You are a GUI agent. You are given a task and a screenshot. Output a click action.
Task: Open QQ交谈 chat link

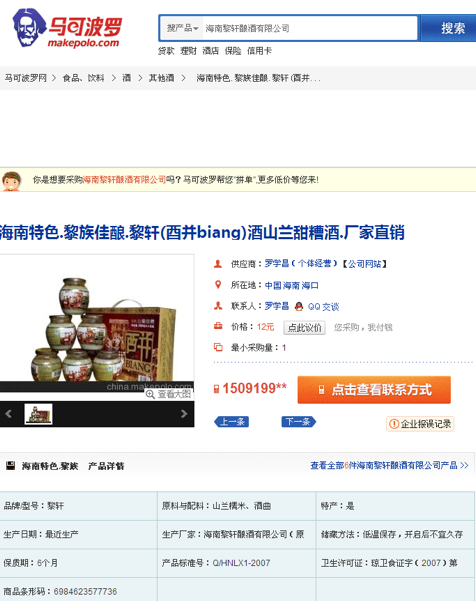coord(323,307)
